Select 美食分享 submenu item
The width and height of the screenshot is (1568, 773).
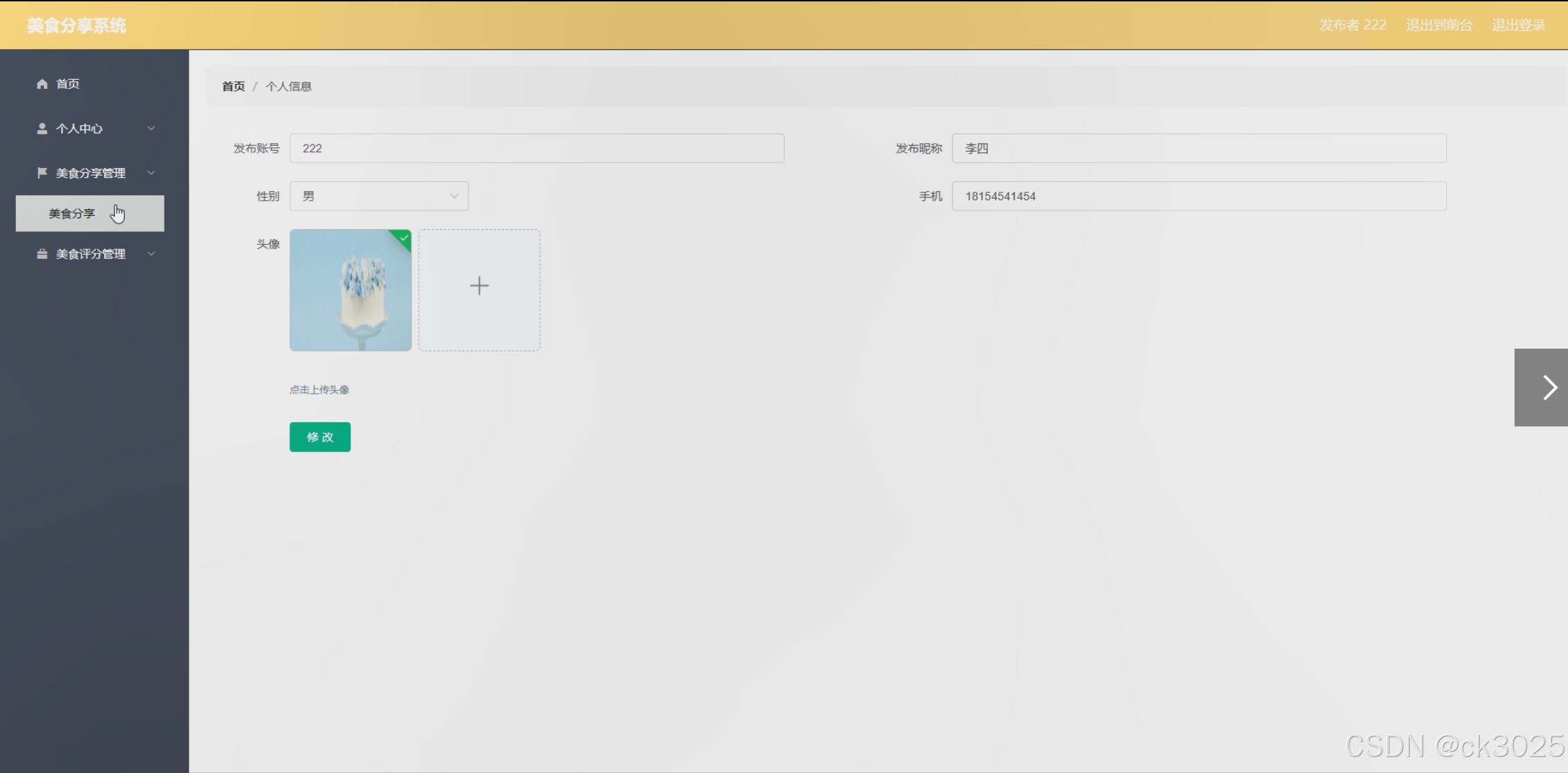[x=72, y=214]
